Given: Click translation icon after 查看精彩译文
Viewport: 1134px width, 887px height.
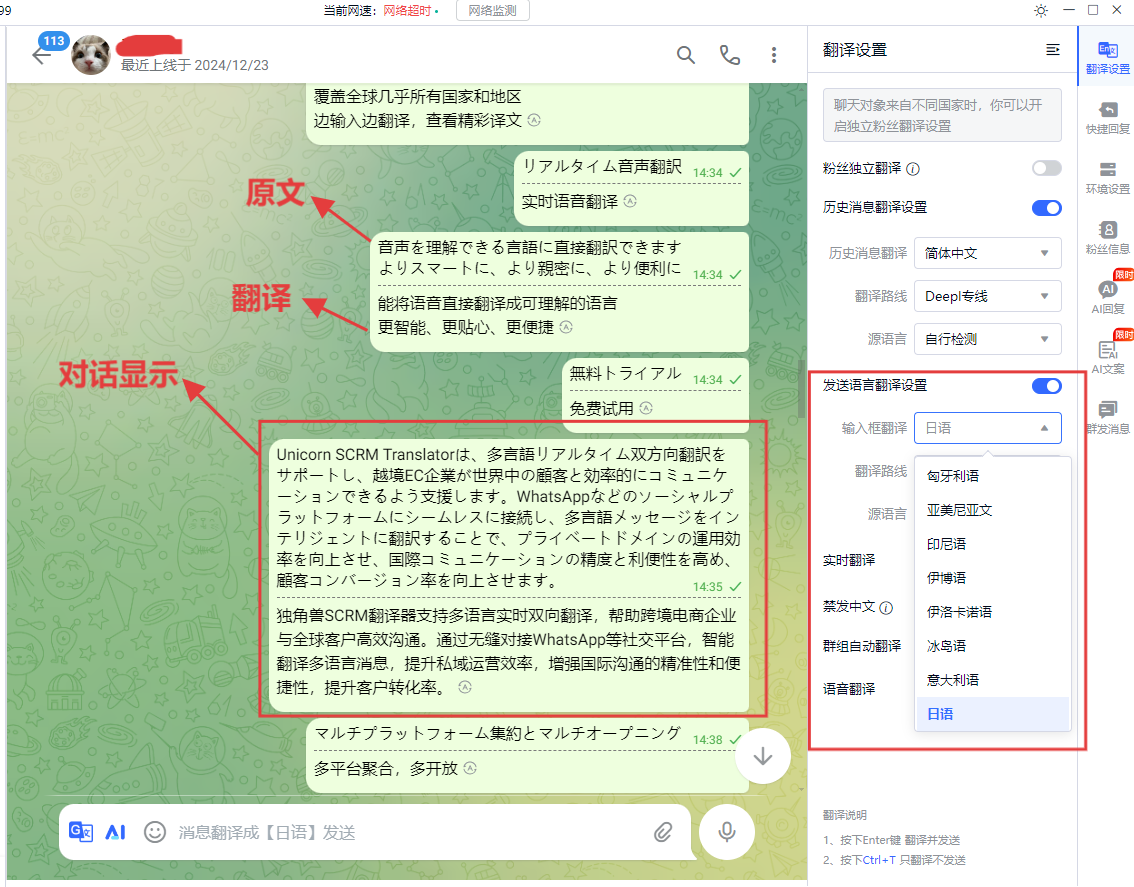Looking at the screenshot, I should tap(534, 120).
